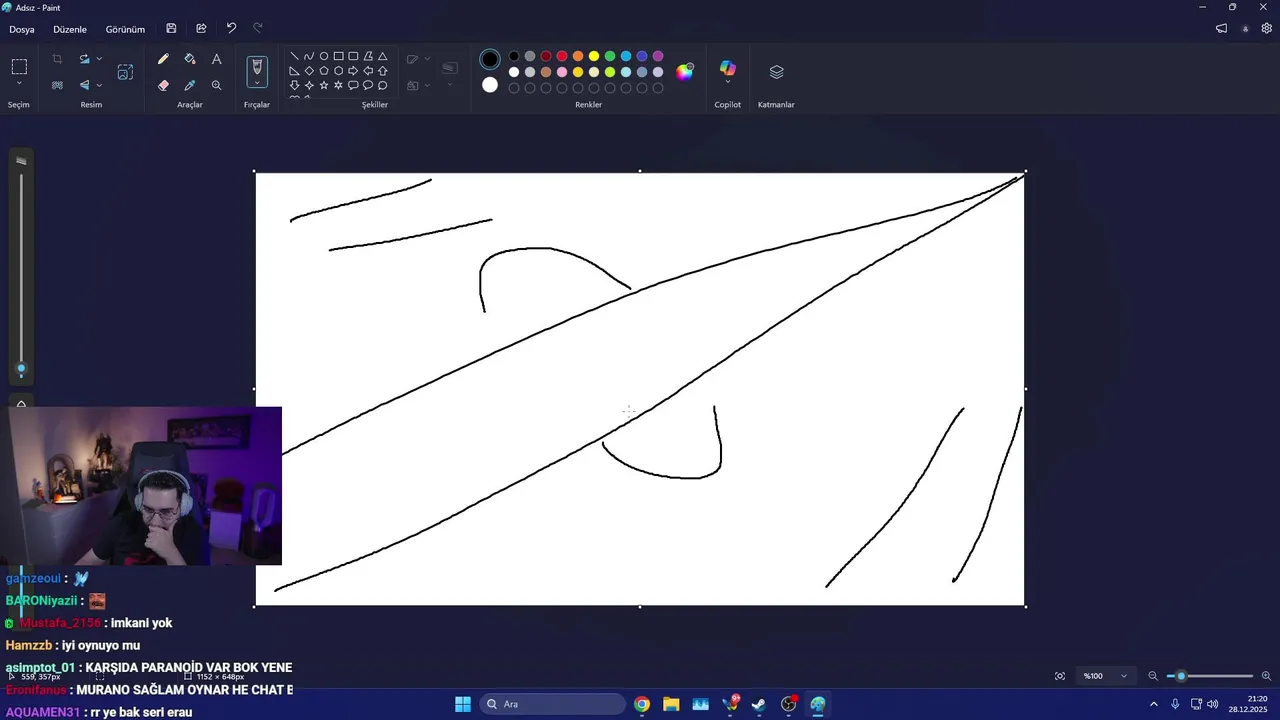Click the Redo arrow
This screenshot has height=720, width=1280.
[x=258, y=29]
